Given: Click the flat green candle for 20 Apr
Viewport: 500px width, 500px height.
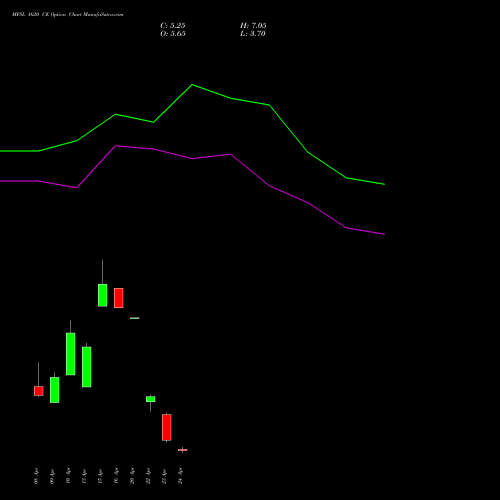Looking at the screenshot, I should pyautogui.click(x=135, y=318).
